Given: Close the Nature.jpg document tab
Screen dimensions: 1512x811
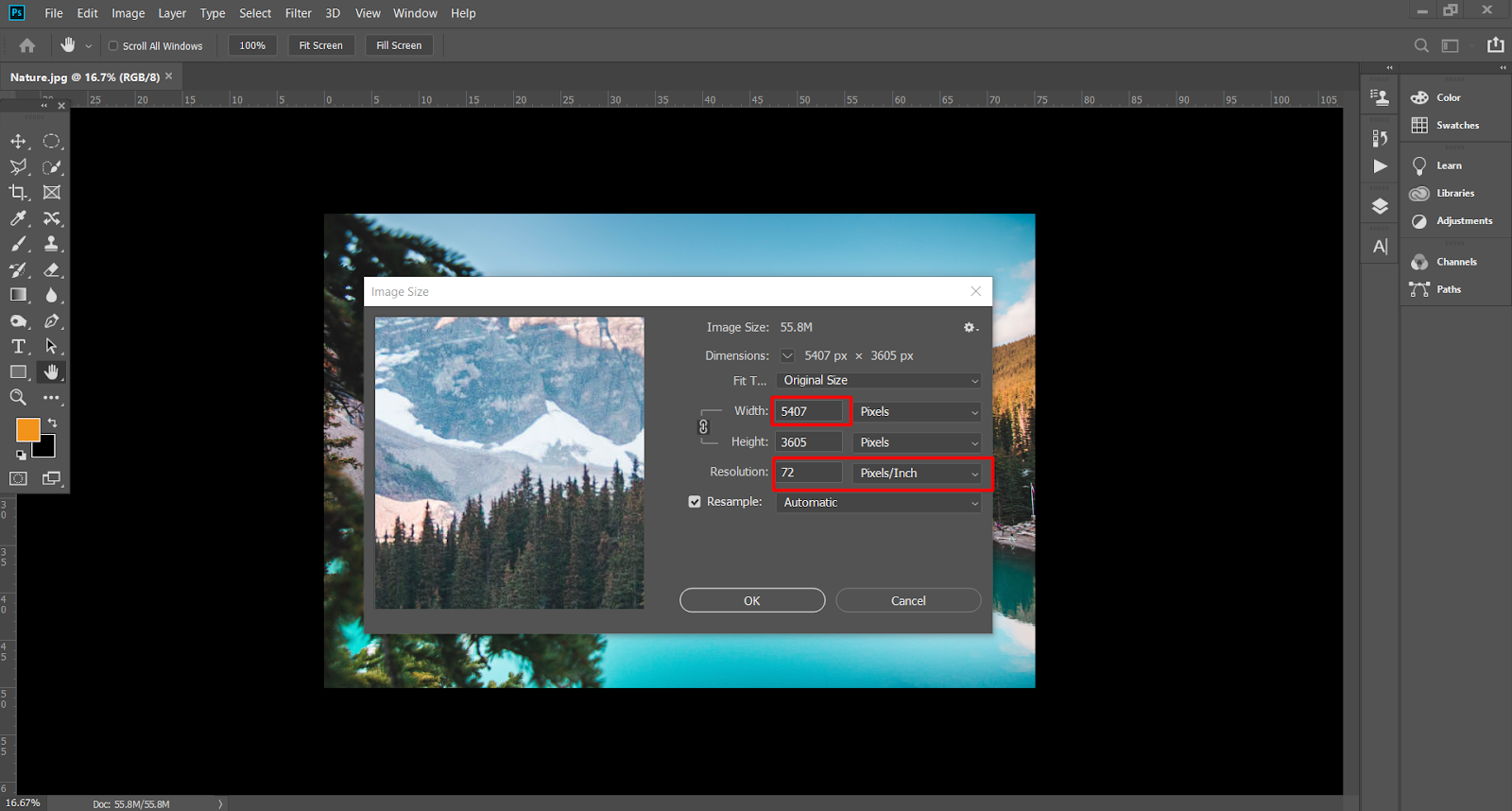Looking at the screenshot, I should [x=169, y=76].
